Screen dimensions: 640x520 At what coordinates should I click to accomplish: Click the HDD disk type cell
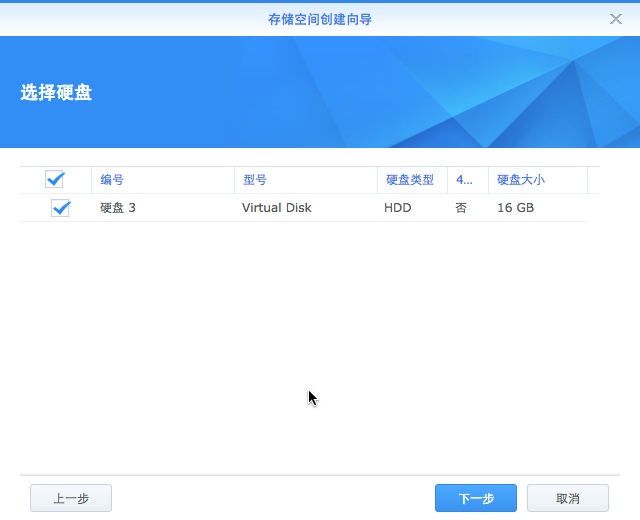point(398,208)
